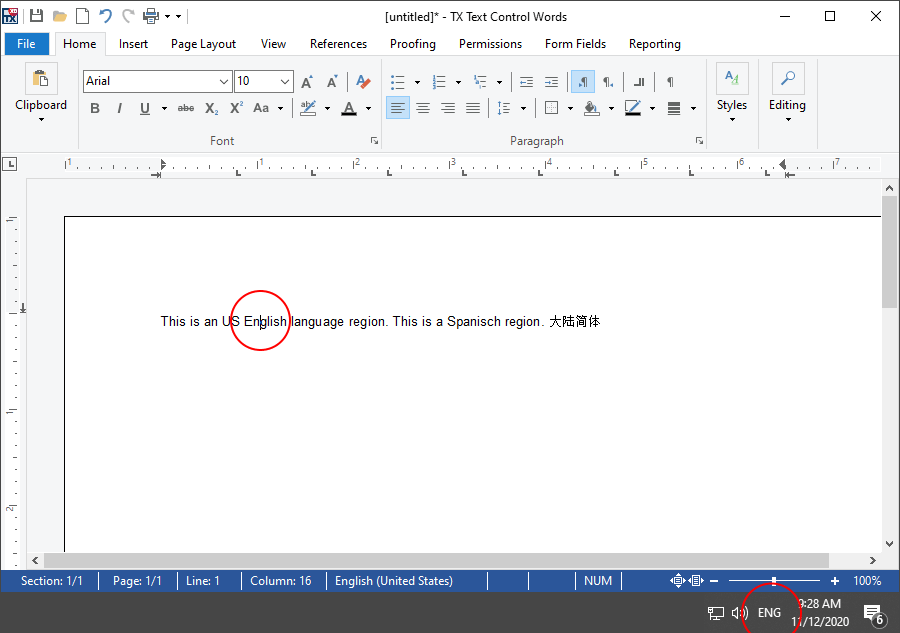This screenshot has height=633, width=900.
Task: Align paragraph left
Action: pyautogui.click(x=398, y=108)
